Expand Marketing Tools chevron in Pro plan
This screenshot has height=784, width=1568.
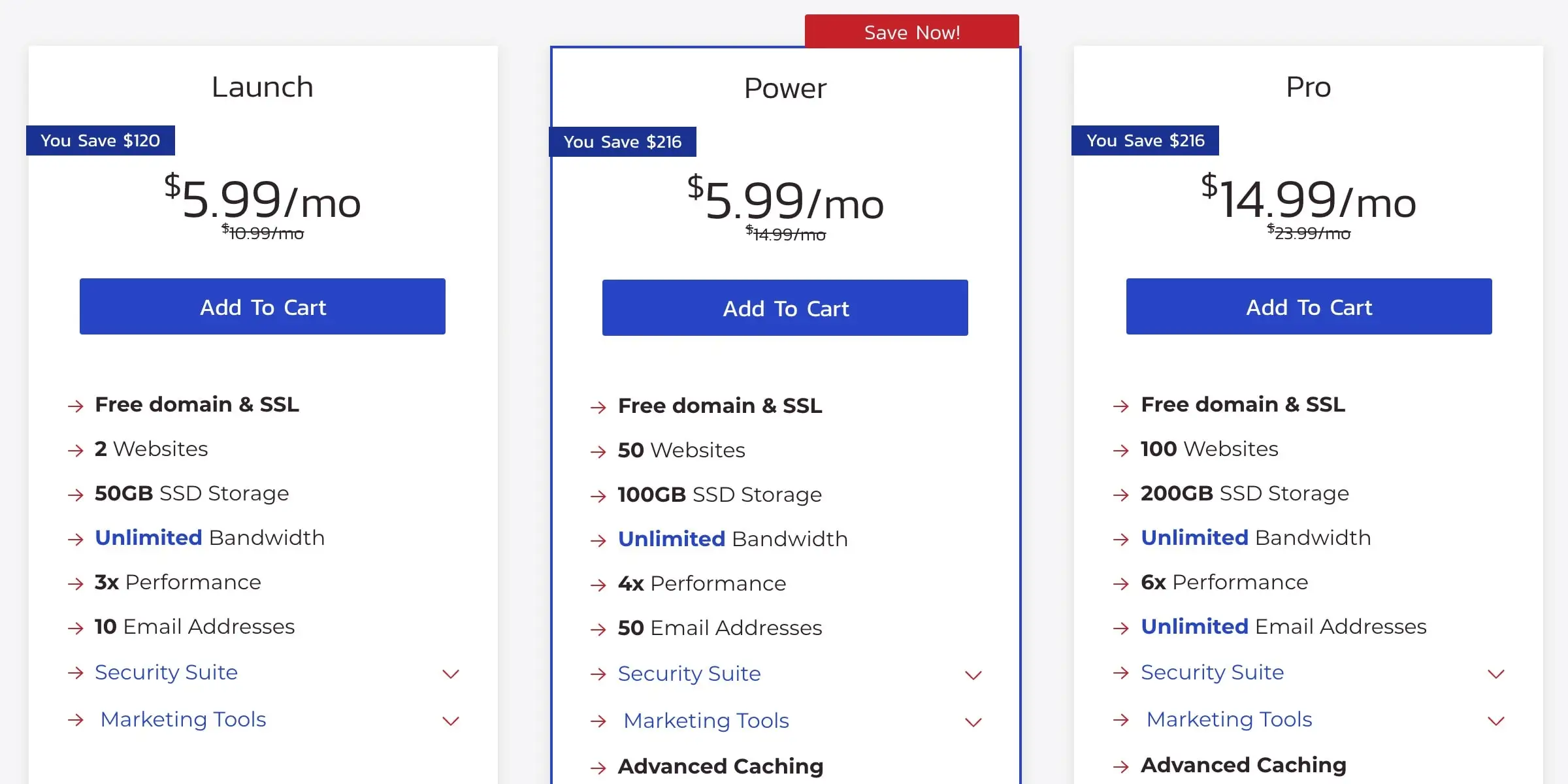click(1496, 721)
